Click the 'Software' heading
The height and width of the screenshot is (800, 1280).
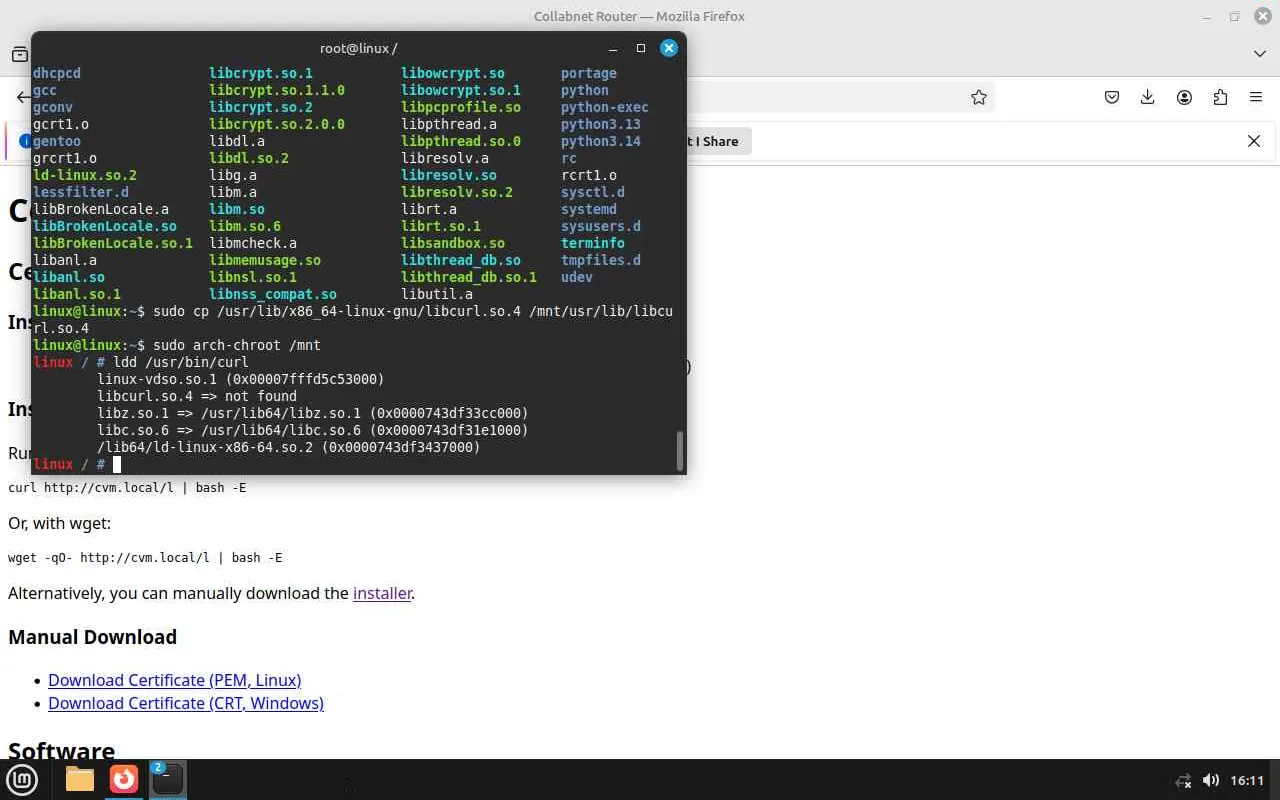[61, 751]
